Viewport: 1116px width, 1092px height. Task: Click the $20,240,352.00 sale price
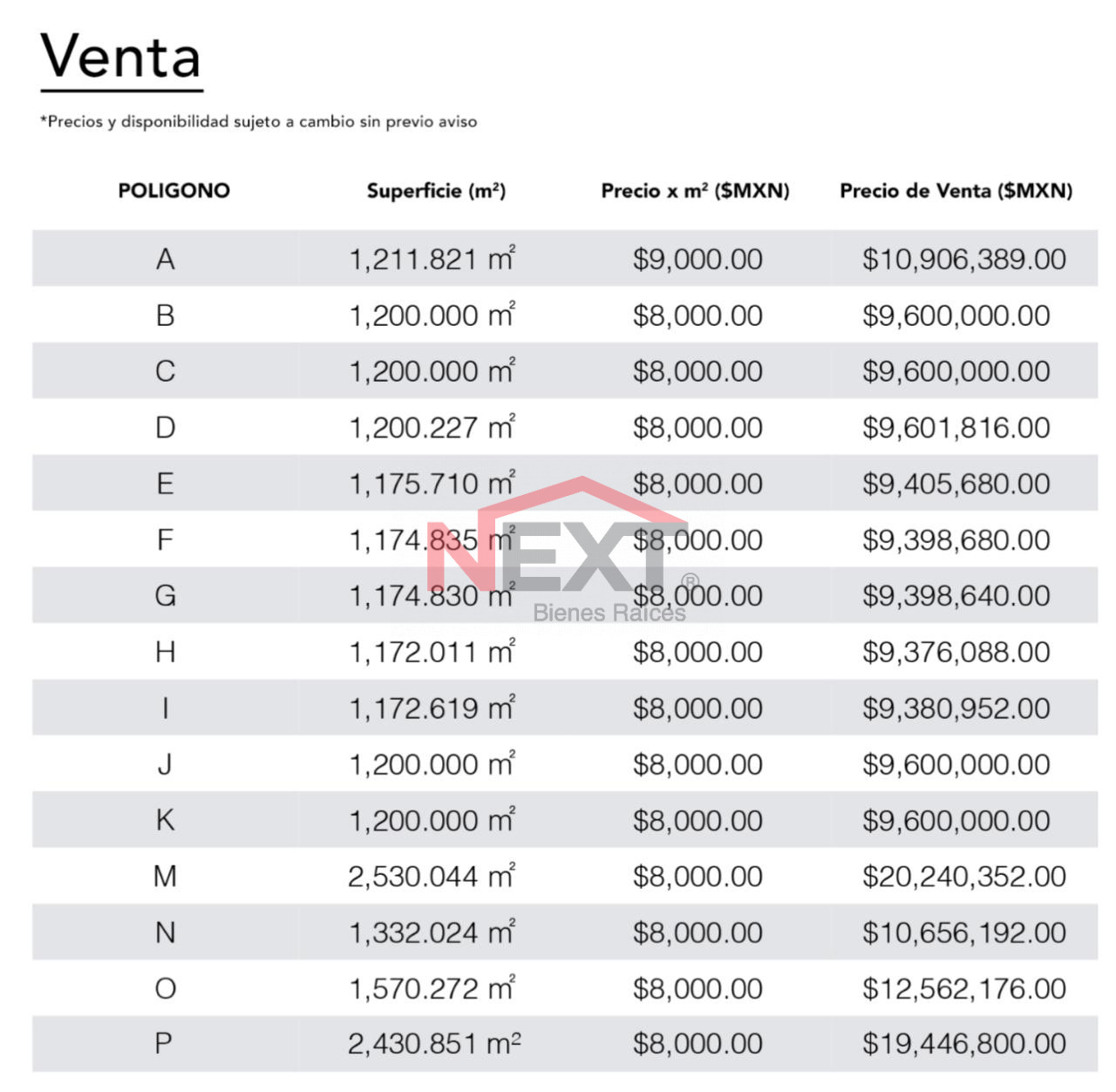[963, 877]
